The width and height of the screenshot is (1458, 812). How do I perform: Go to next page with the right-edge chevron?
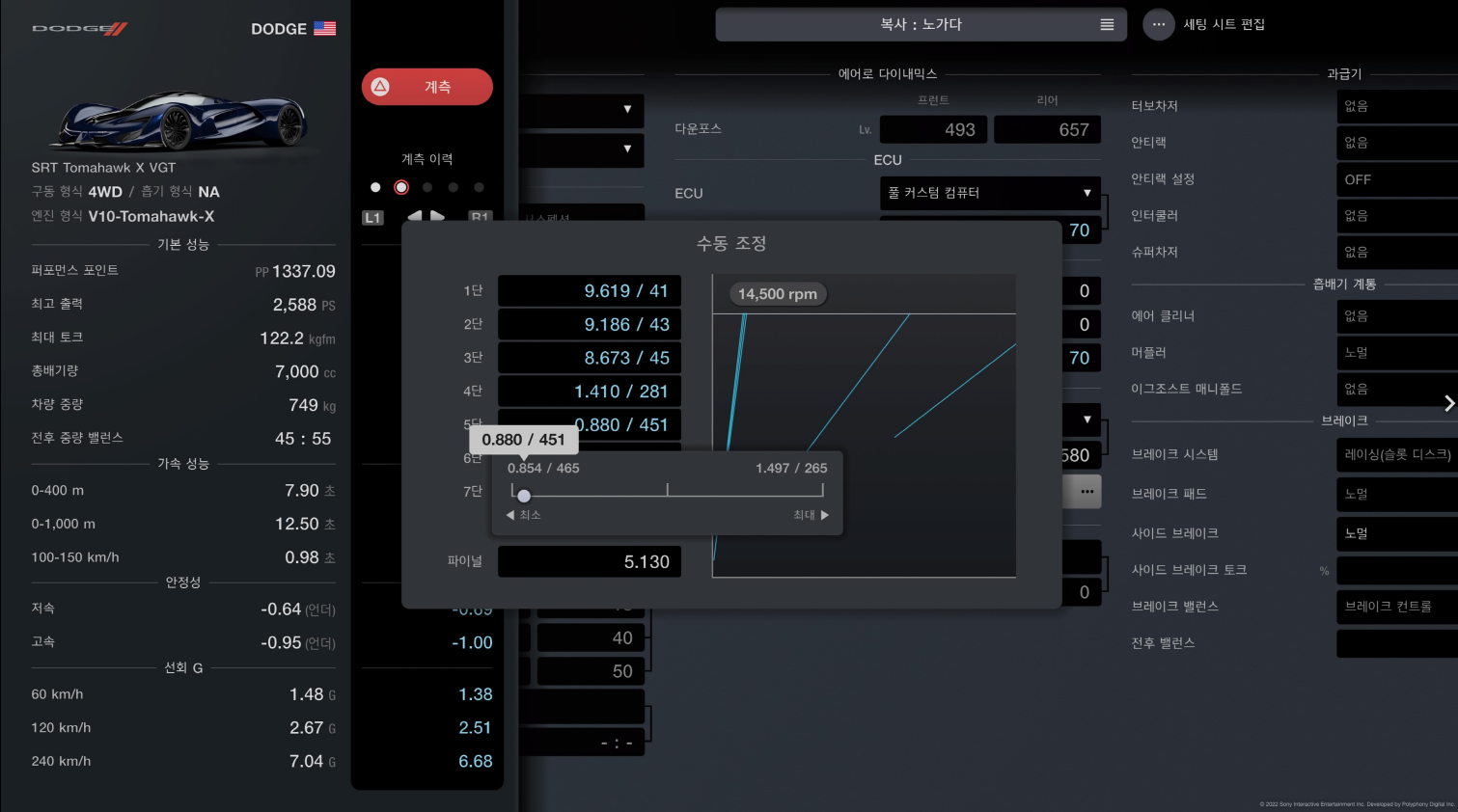point(1448,403)
